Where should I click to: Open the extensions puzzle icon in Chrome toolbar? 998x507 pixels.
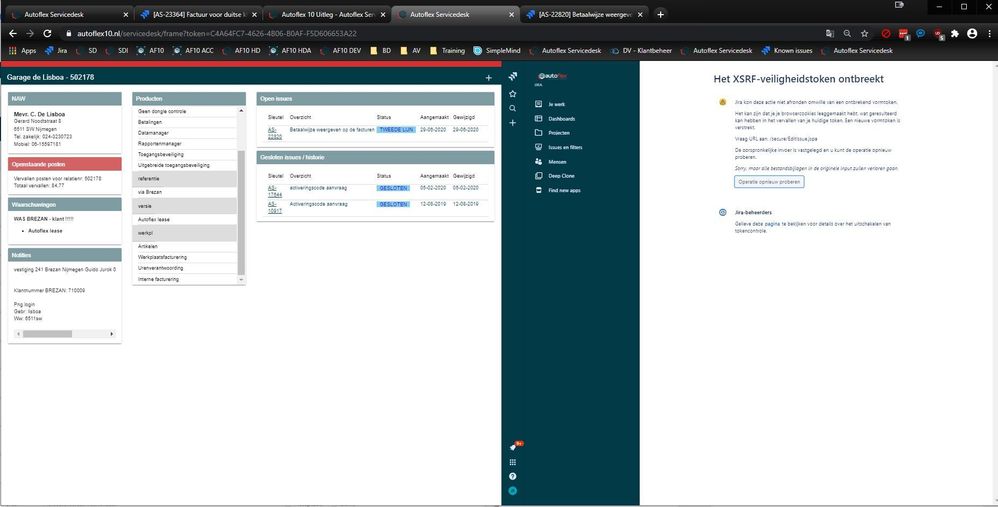pyautogui.click(x=955, y=34)
